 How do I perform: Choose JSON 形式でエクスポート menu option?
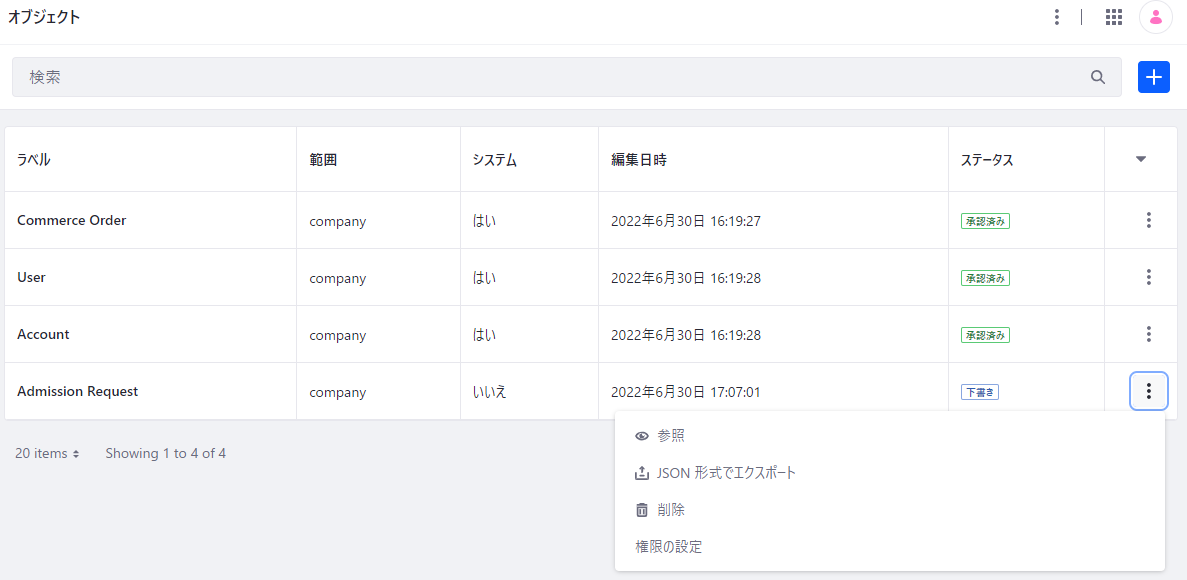(725, 473)
